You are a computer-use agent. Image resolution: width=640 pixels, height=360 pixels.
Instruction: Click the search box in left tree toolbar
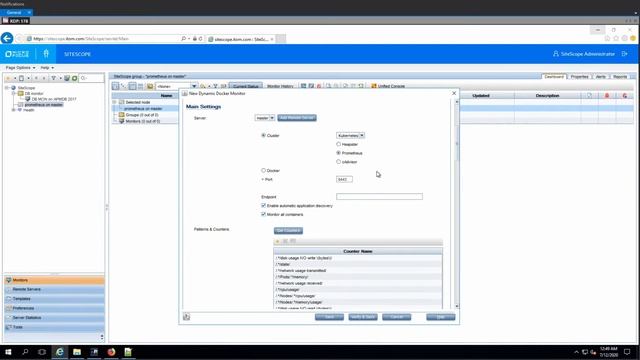91,78
